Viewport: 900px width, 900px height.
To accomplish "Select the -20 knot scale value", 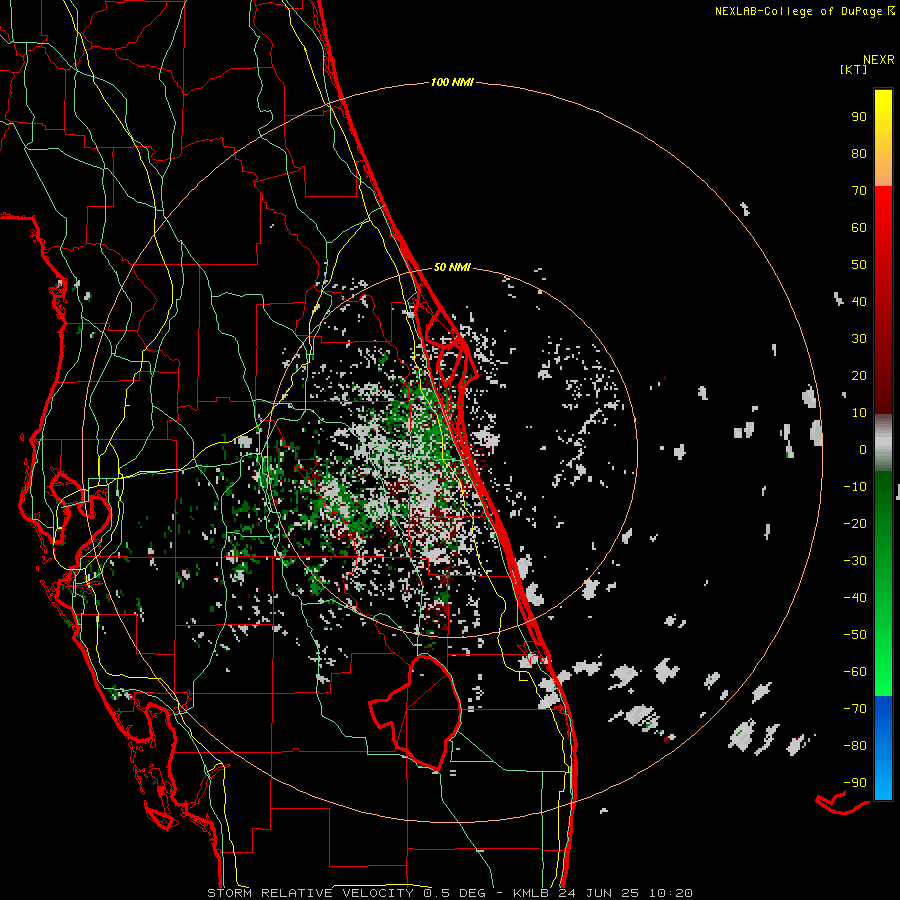I will point(855,524).
